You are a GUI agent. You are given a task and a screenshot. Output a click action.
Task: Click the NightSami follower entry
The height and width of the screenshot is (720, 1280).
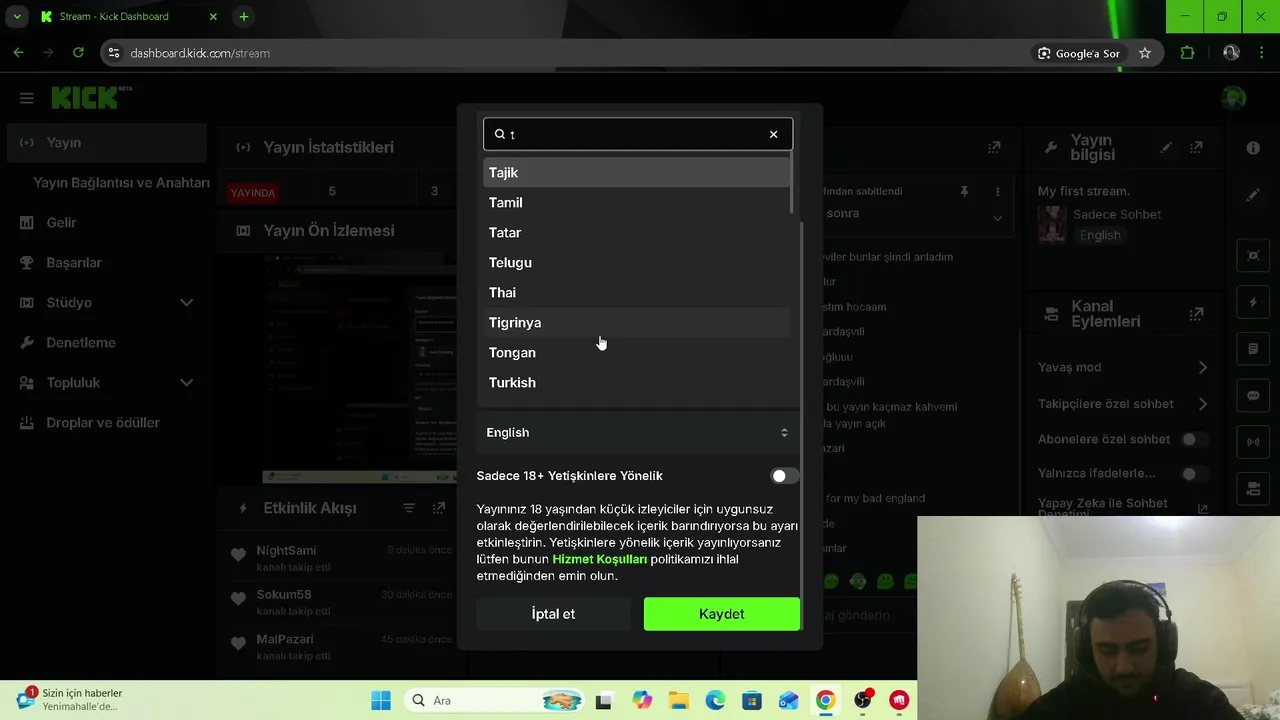pyautogui.click(x=340, y=558)
